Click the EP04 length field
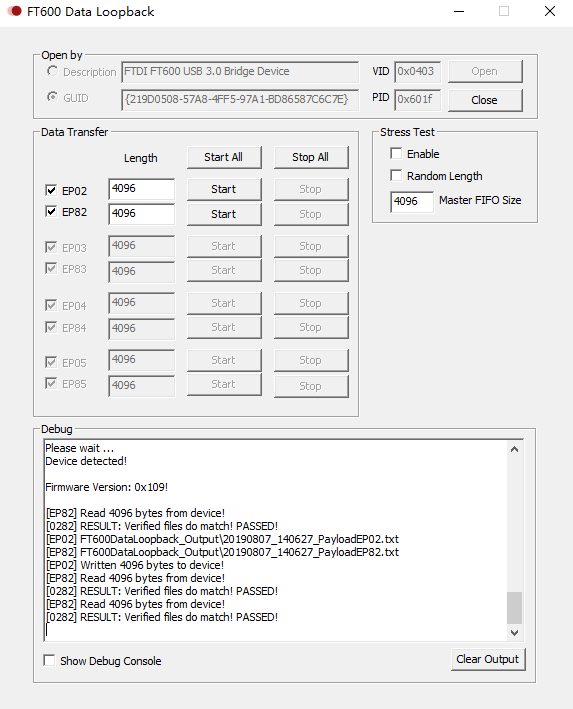This screenshot has width=573, height=709. 142,303
